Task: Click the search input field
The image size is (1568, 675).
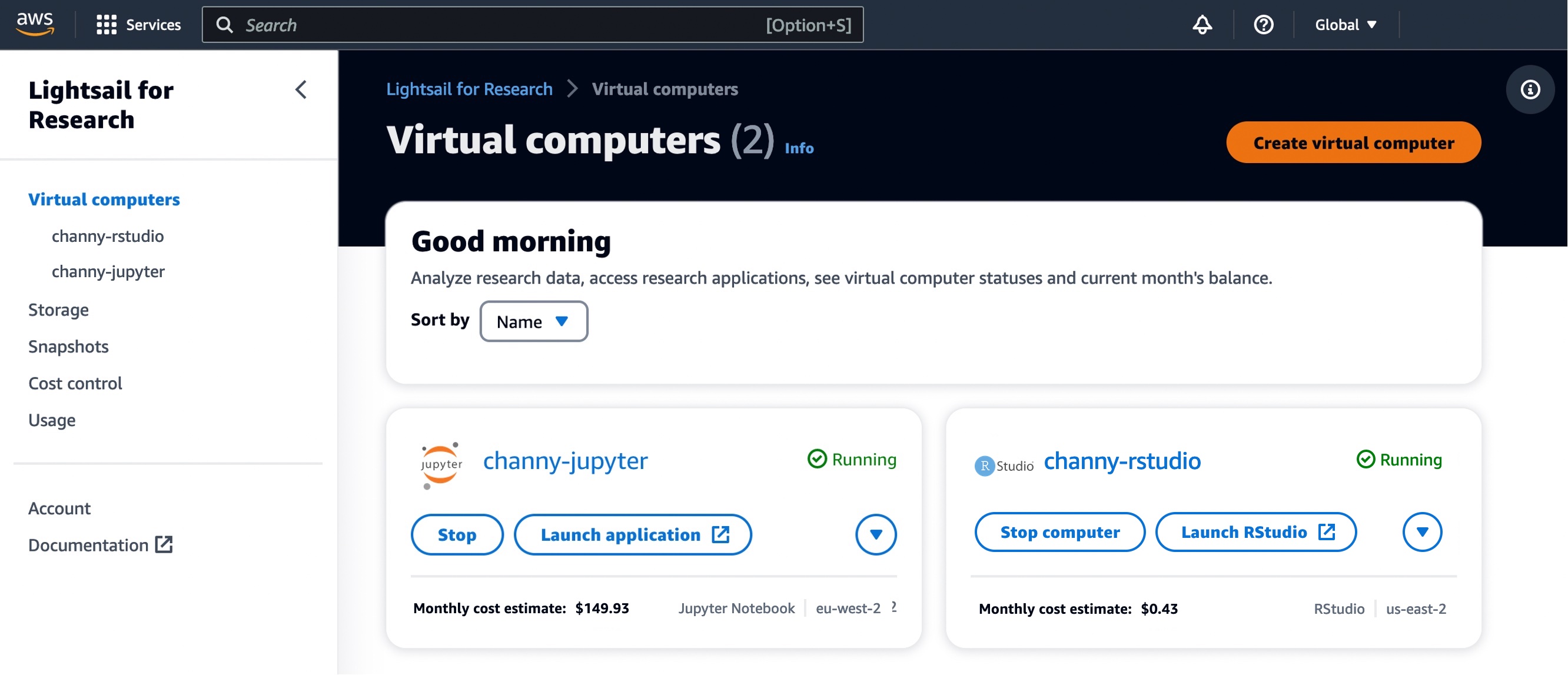Action: (x=535, y=24)
